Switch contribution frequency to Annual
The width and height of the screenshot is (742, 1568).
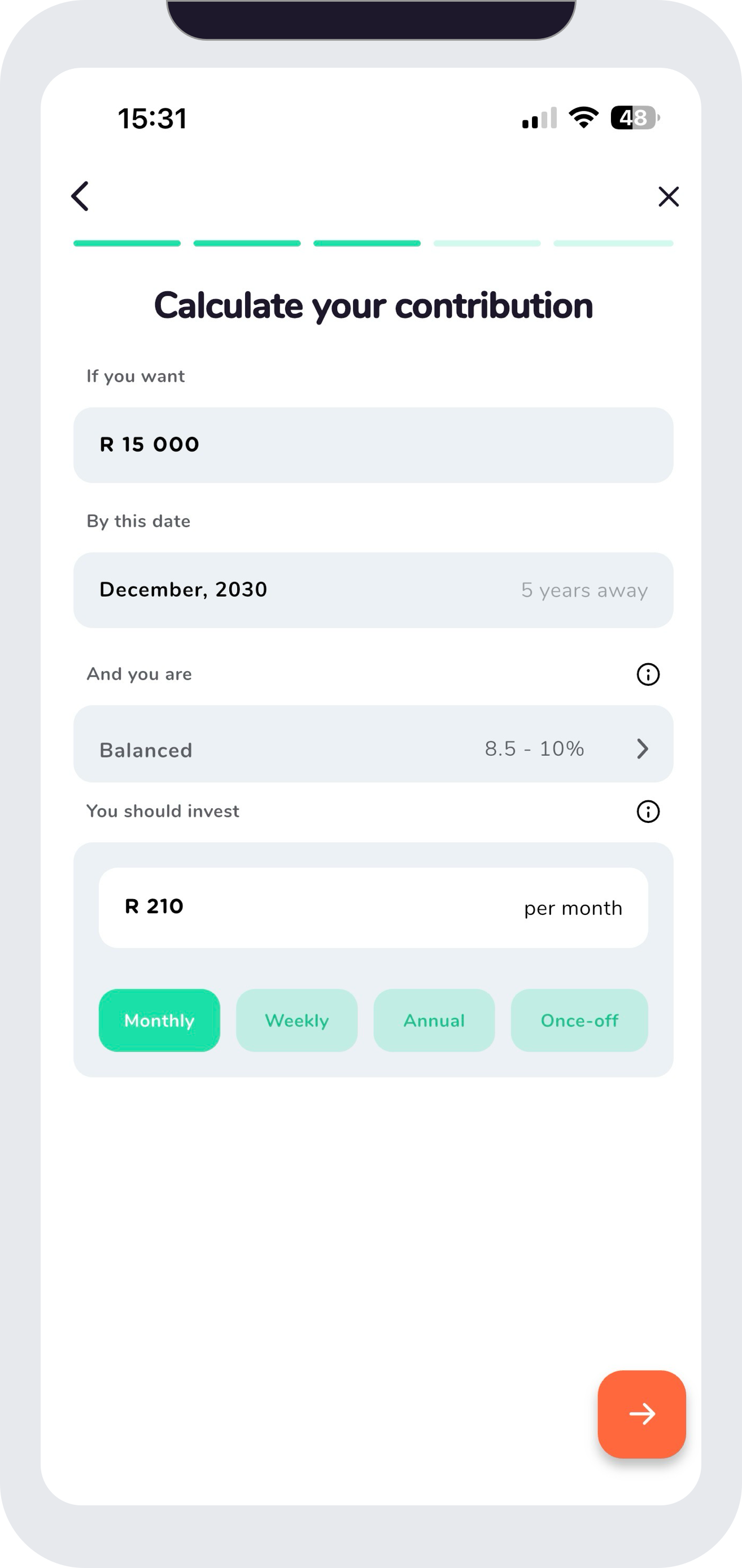point(434,1020)
